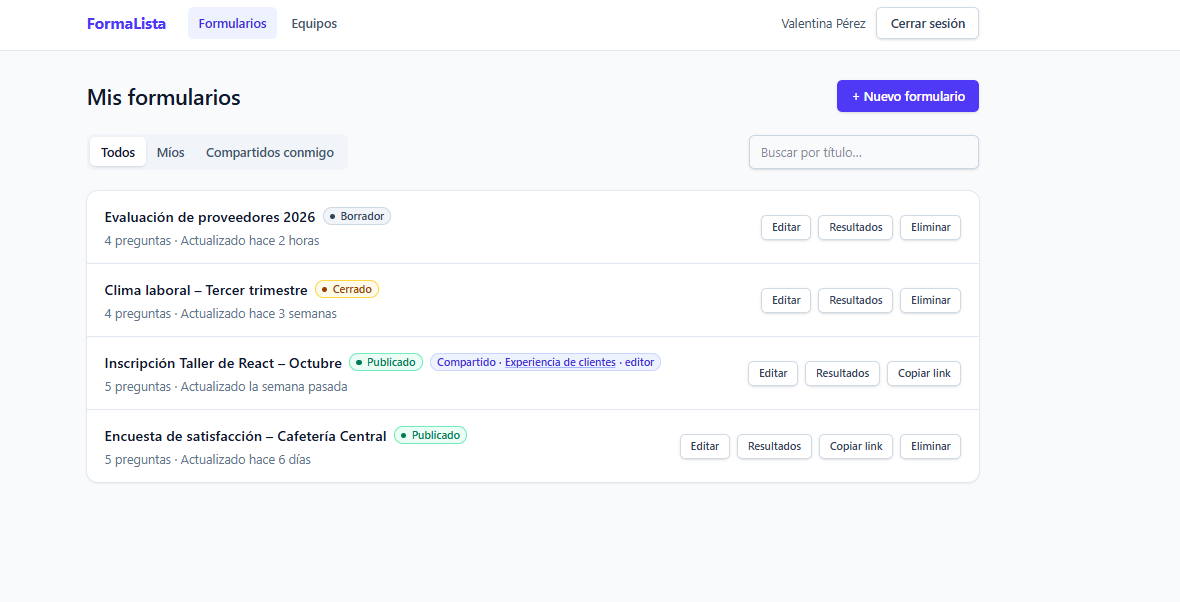Click the title Clima laboral – Tercer trimestre

tap(206, 290)
